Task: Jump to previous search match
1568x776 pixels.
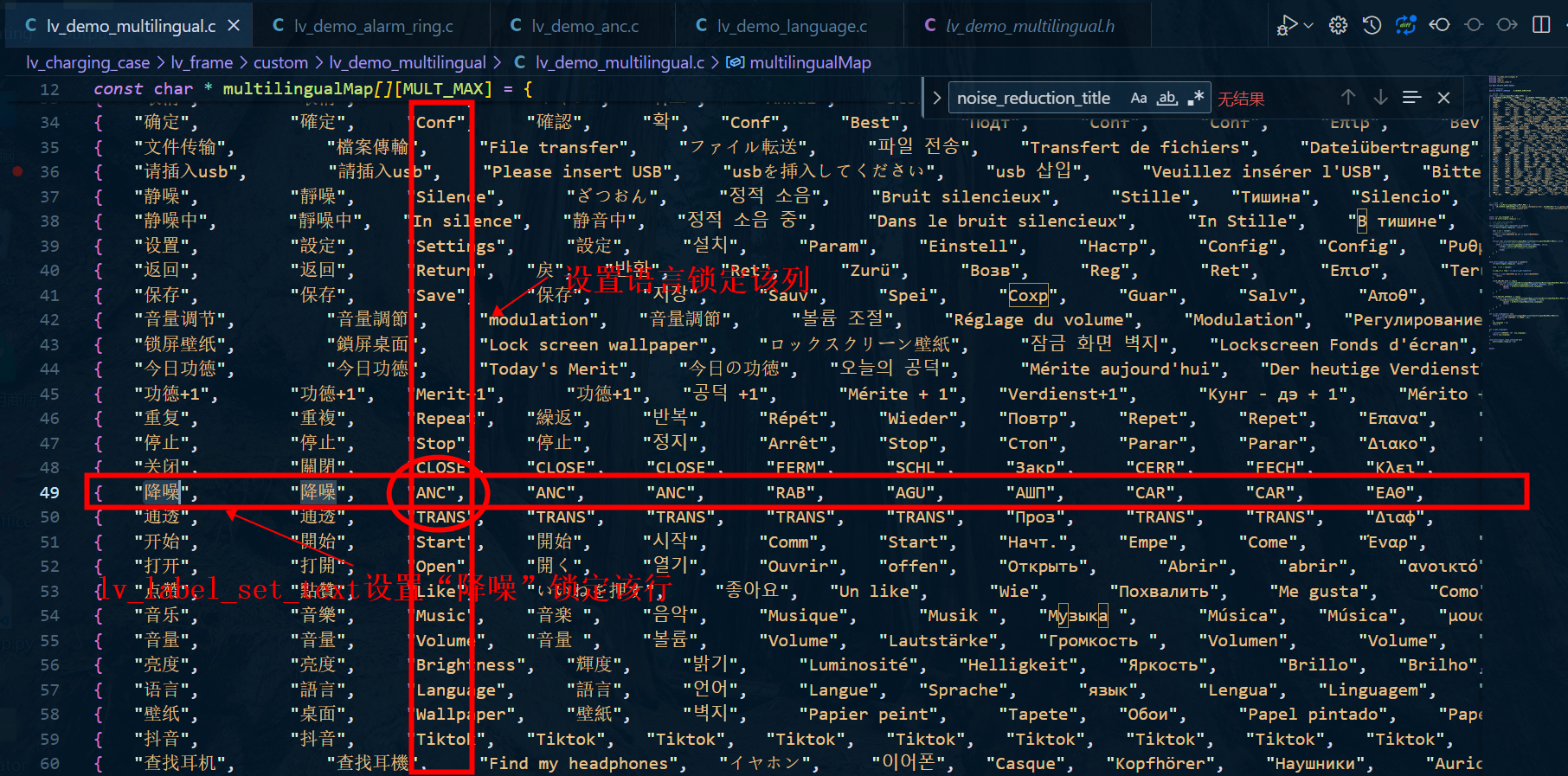Action: pos(1348,98)
